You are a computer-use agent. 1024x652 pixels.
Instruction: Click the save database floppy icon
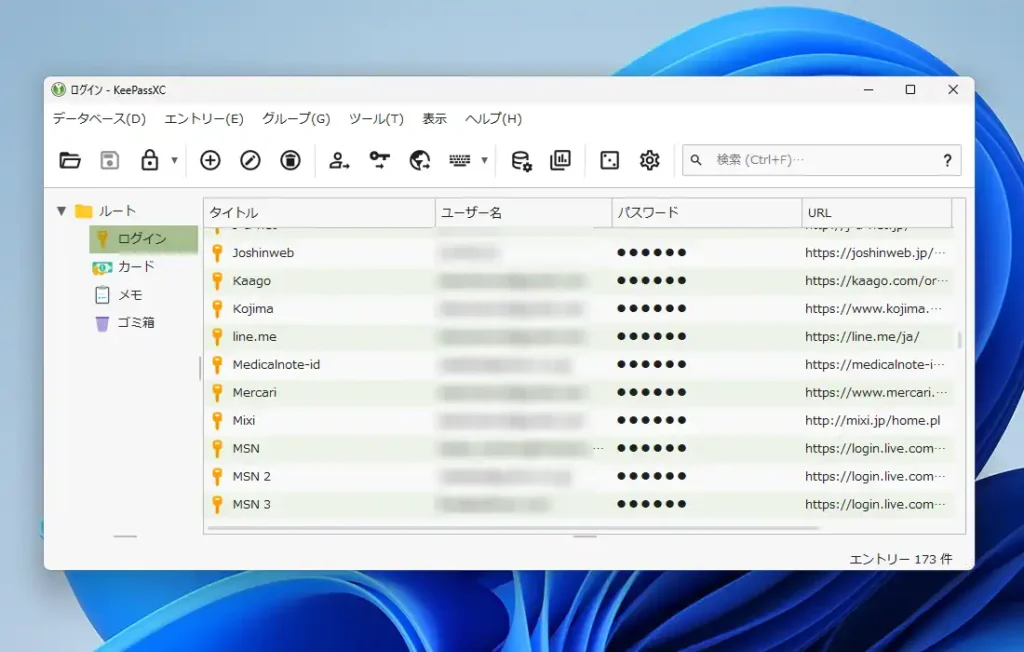coord(110,160)
